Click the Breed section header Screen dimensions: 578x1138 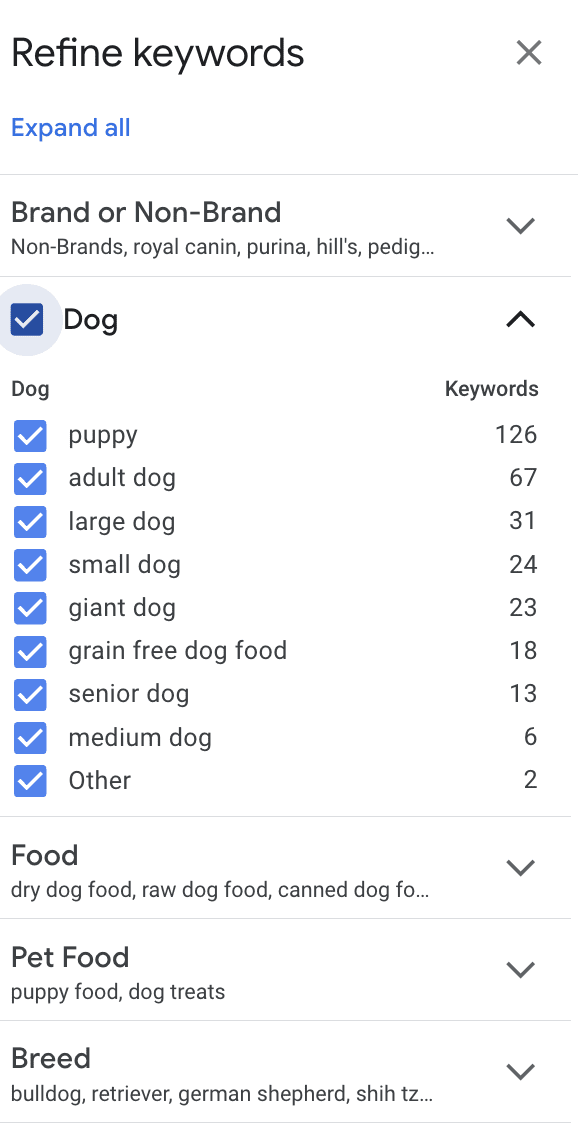(x=51, y=1058)
